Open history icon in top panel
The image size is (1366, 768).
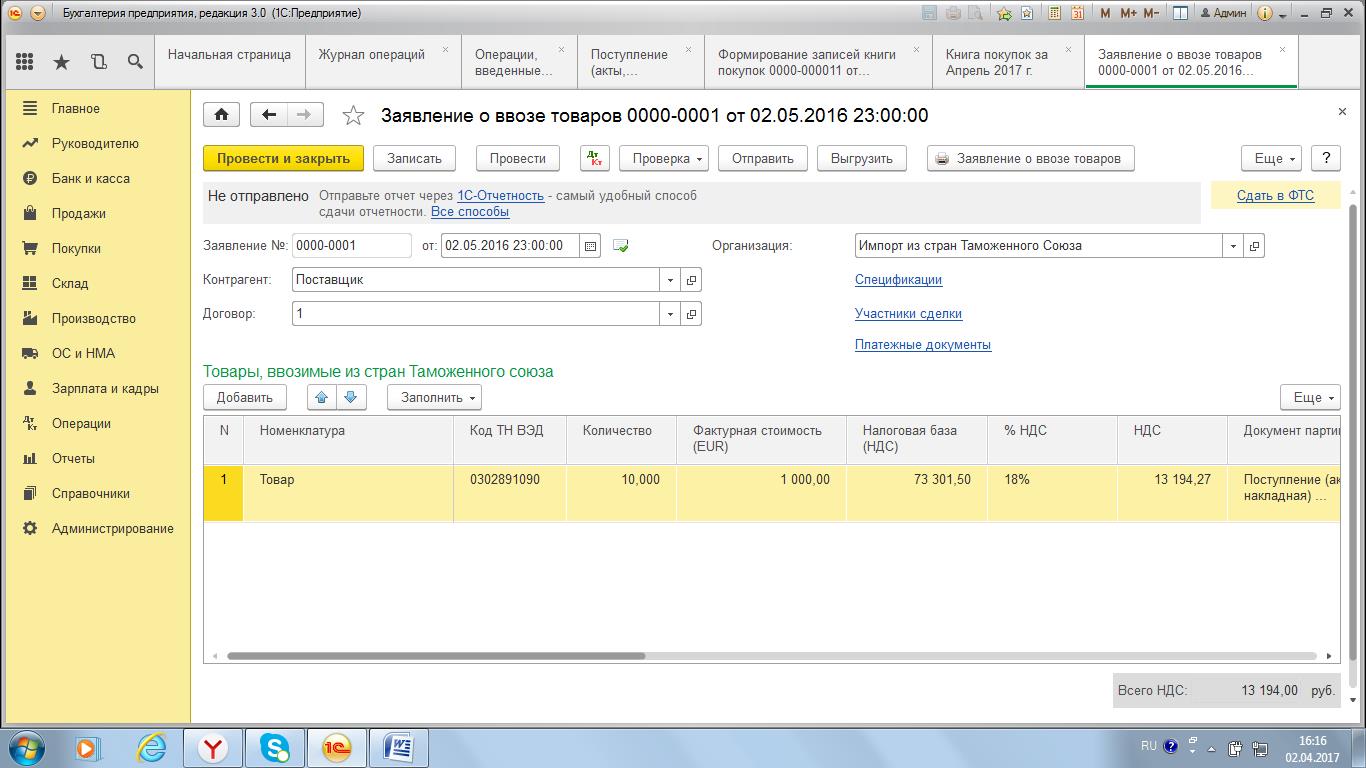(98, 62)
